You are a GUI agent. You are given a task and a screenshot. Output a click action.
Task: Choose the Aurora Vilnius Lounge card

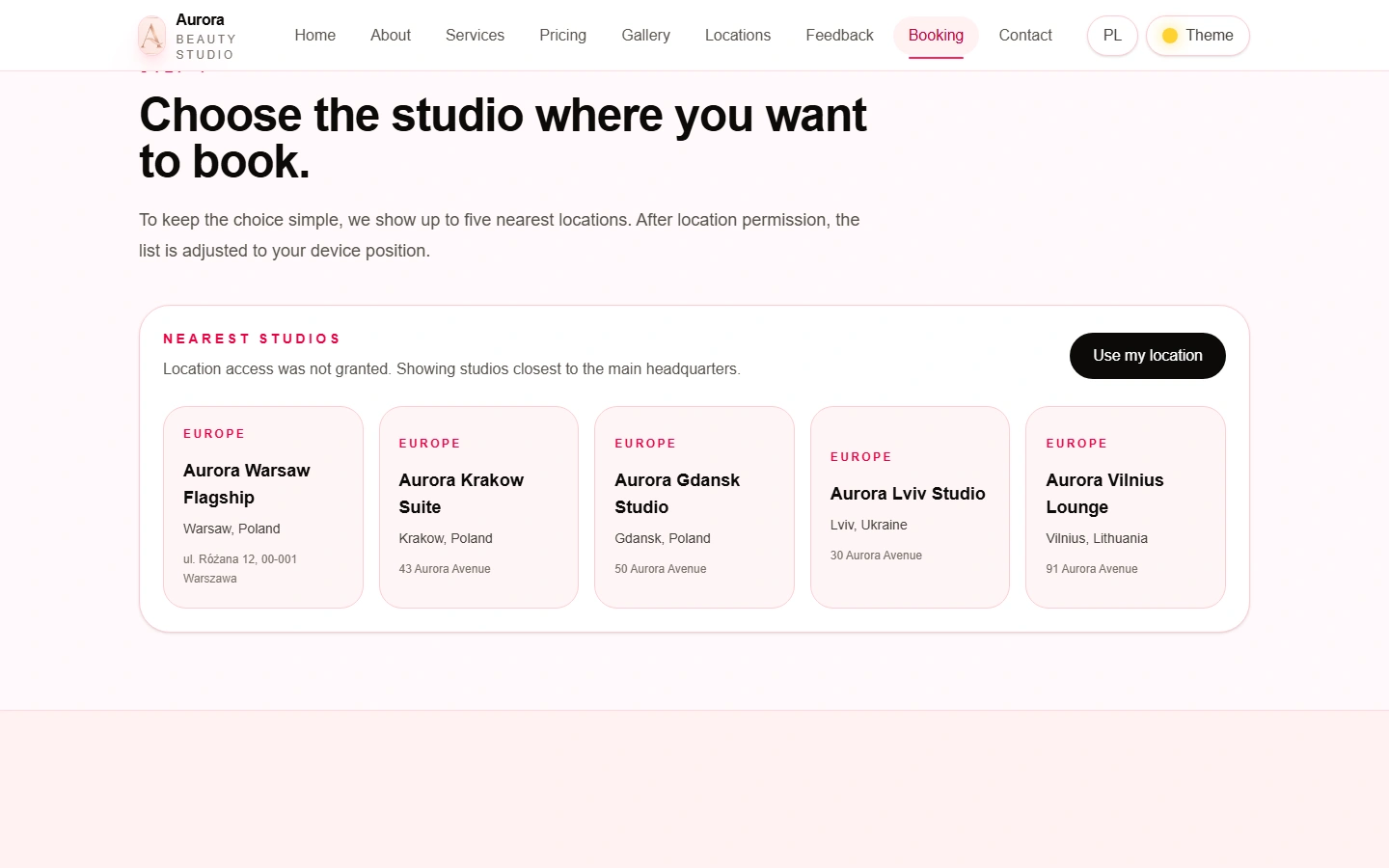click(1126, 507)
